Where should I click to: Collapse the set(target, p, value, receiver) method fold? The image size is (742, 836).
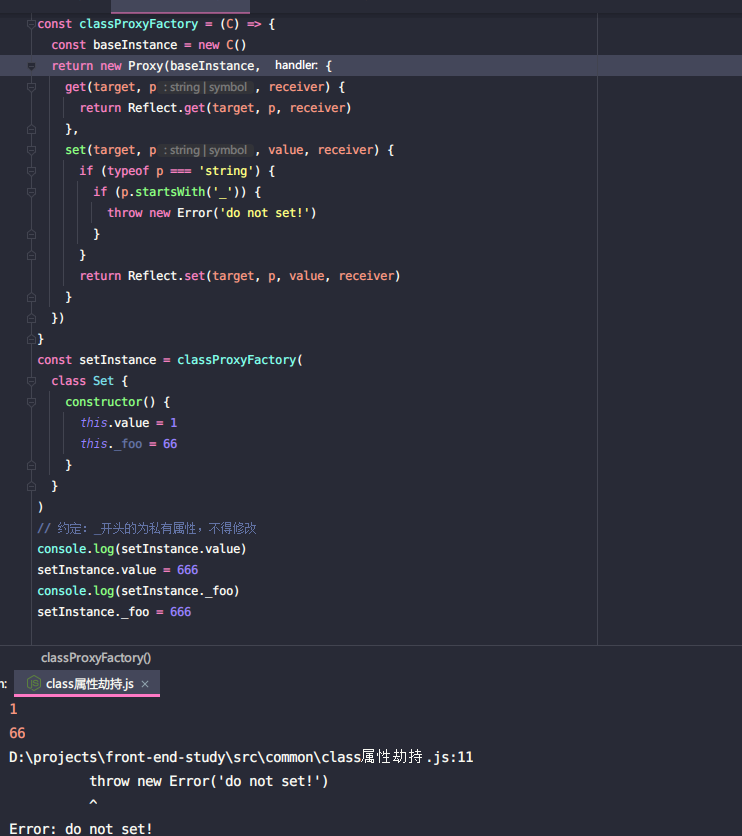(x=31, y=150)
